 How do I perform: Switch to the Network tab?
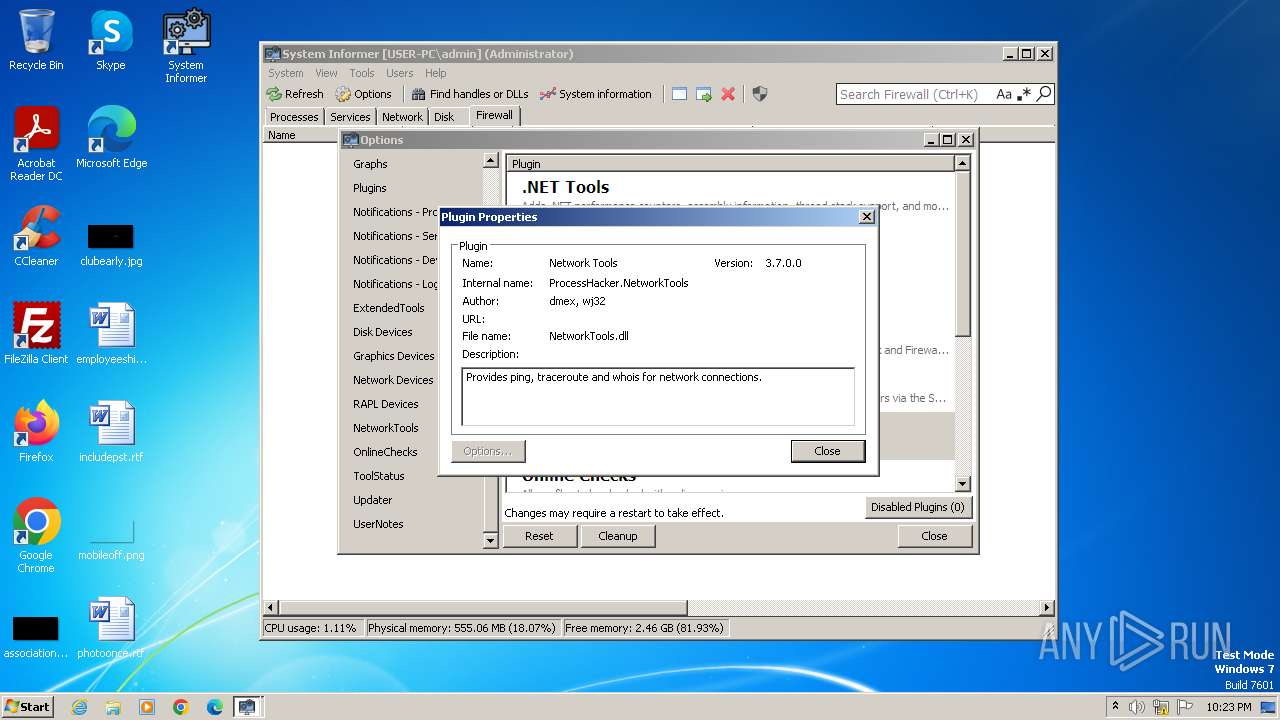tap(402, 117)
